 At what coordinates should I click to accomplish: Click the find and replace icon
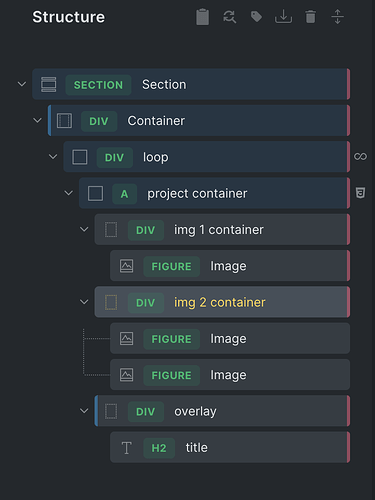click(230, 17)
